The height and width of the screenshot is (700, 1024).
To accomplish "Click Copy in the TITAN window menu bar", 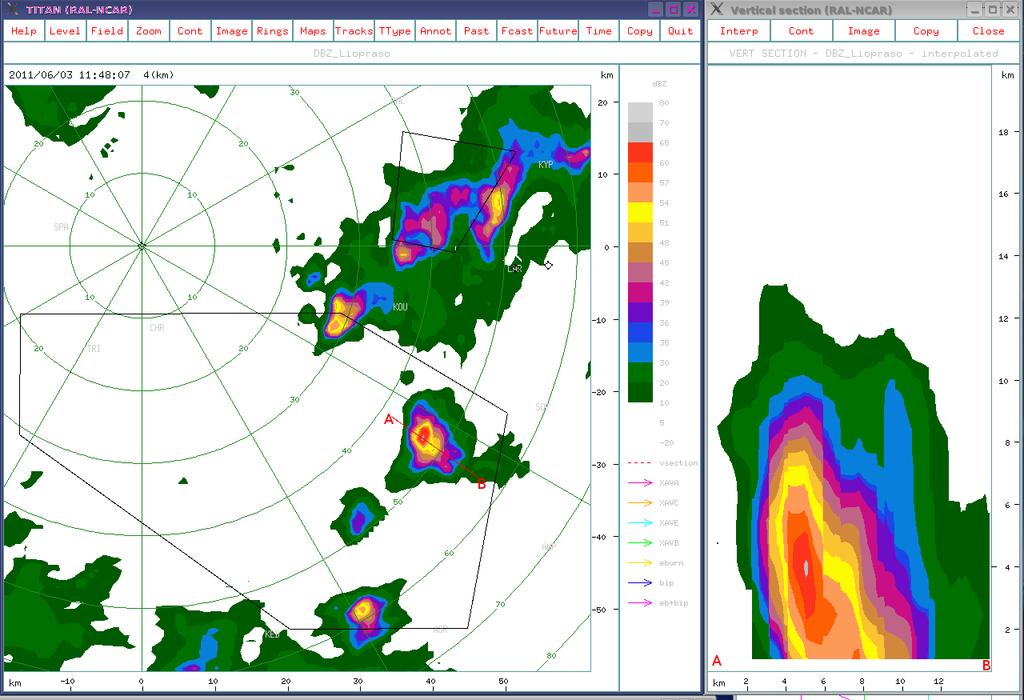I will [640, 31].
